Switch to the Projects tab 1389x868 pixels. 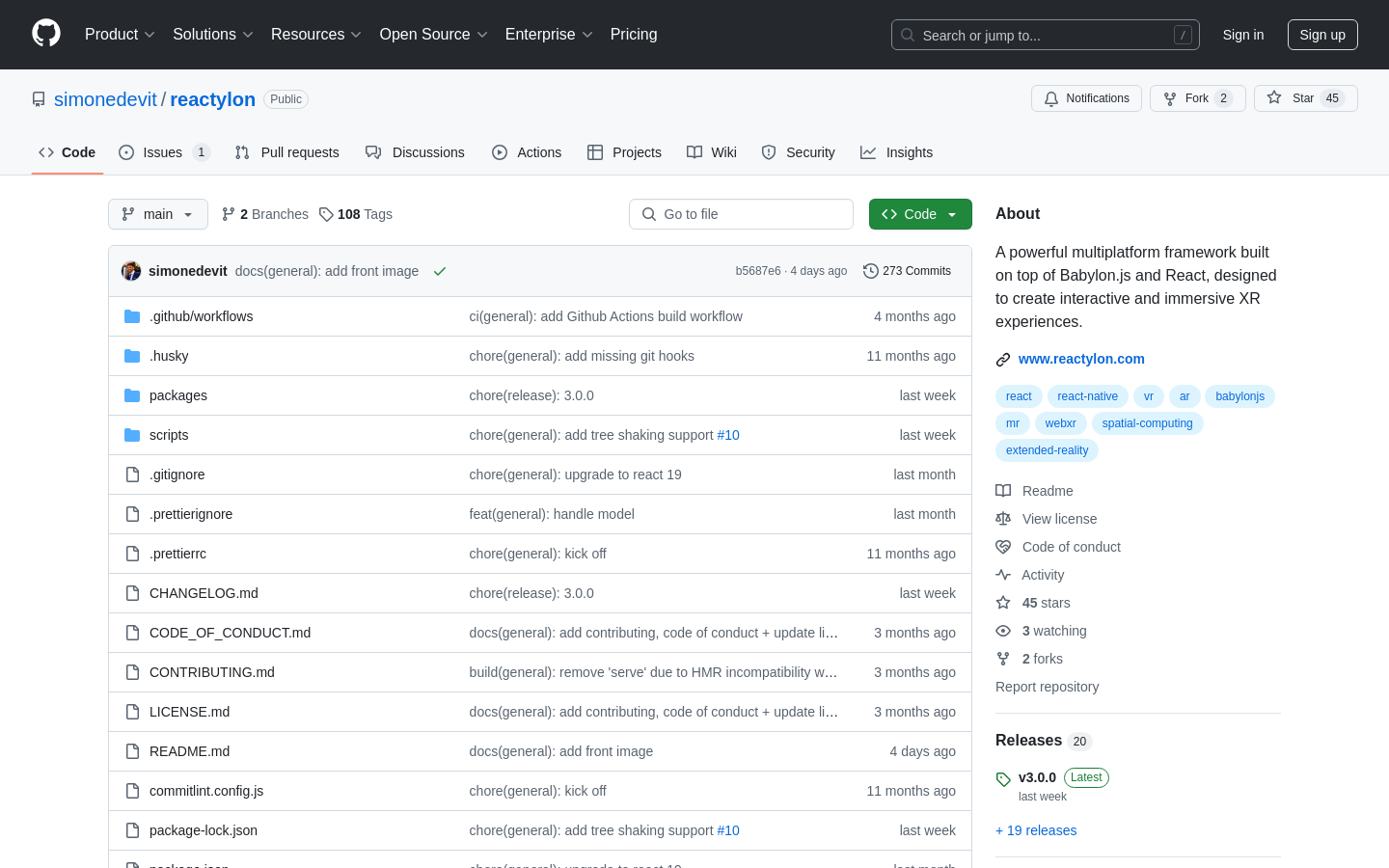(624, 152)
